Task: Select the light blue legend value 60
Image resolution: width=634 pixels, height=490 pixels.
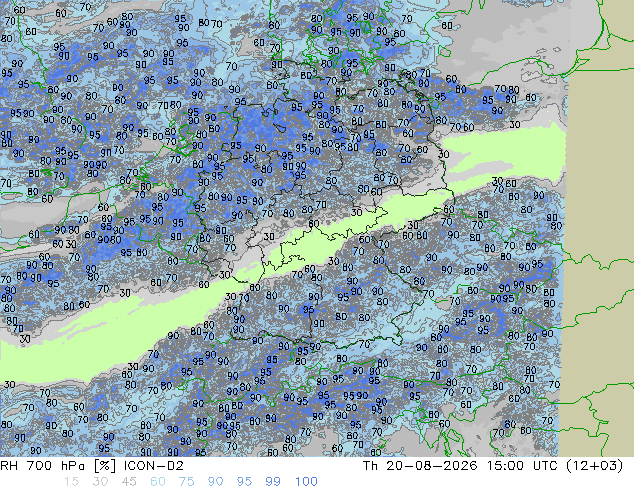Action: [158, 482]
